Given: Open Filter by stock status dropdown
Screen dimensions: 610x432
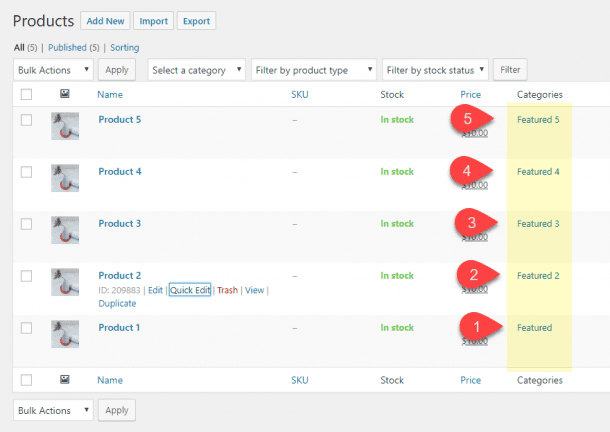Looking at the screenshot, I should pyautogui.click(x=436, y=70).
